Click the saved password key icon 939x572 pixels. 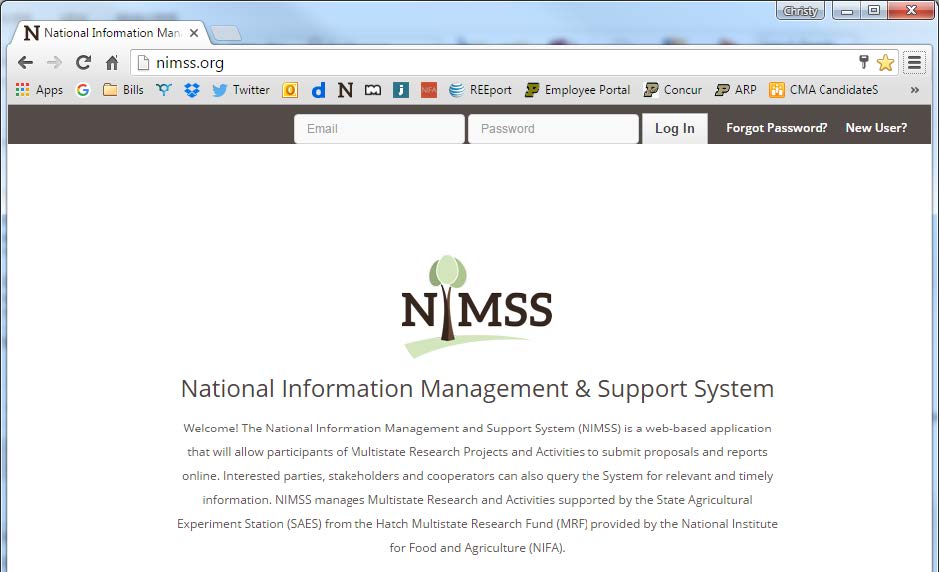coord(864,62)
